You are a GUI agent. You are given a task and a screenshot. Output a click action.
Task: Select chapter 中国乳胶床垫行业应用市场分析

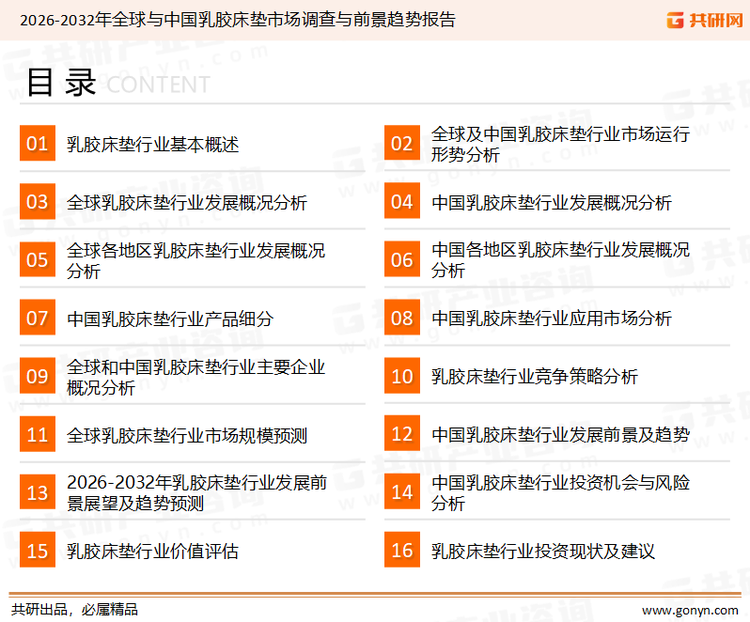551,318
